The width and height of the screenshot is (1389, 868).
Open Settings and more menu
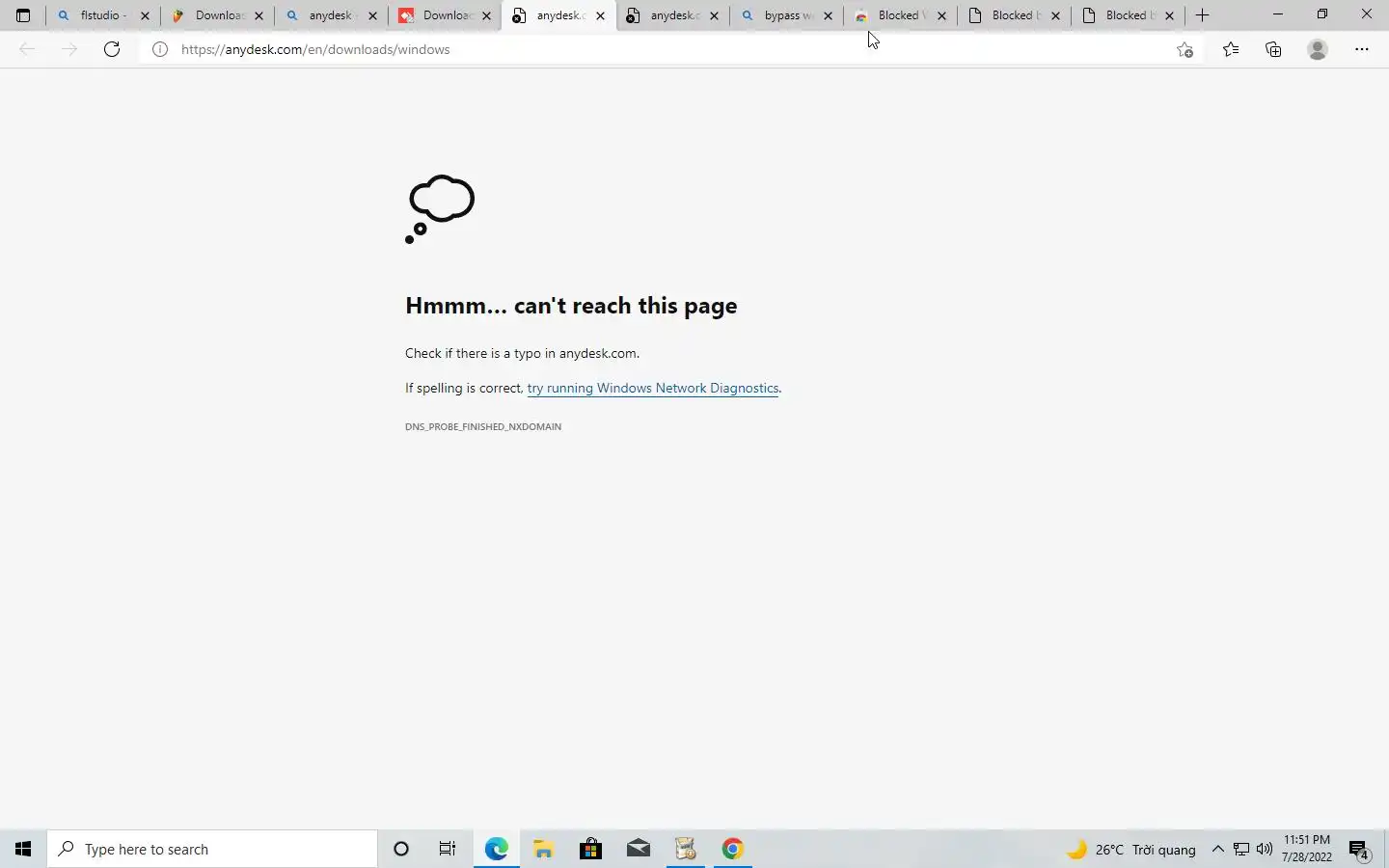(1362, 49)
